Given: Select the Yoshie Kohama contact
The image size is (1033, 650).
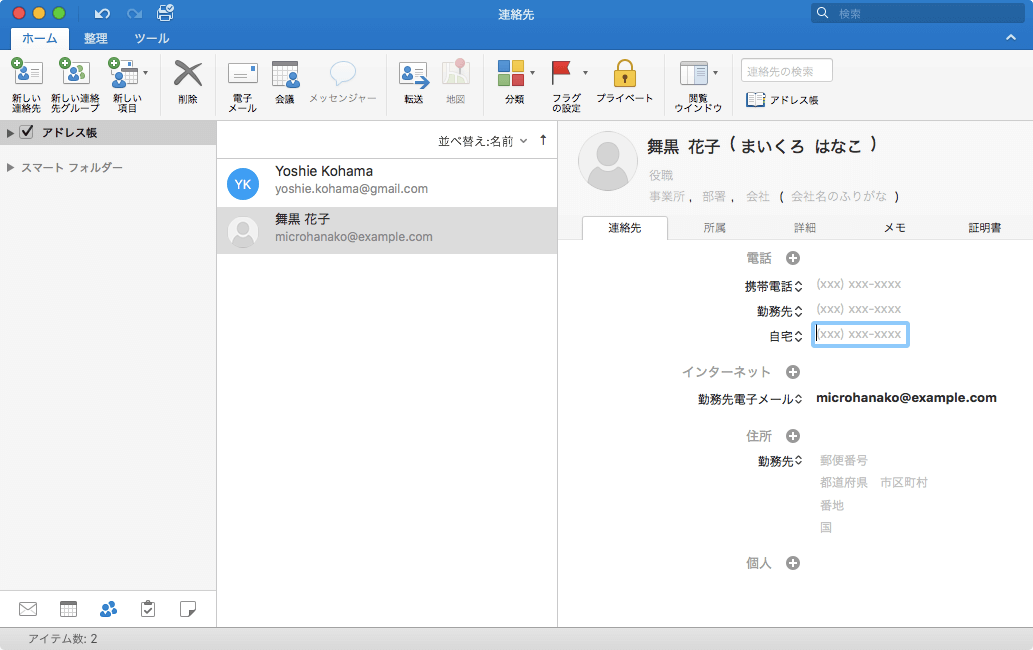Looking at the screenshot, I should tap(387, 183).
